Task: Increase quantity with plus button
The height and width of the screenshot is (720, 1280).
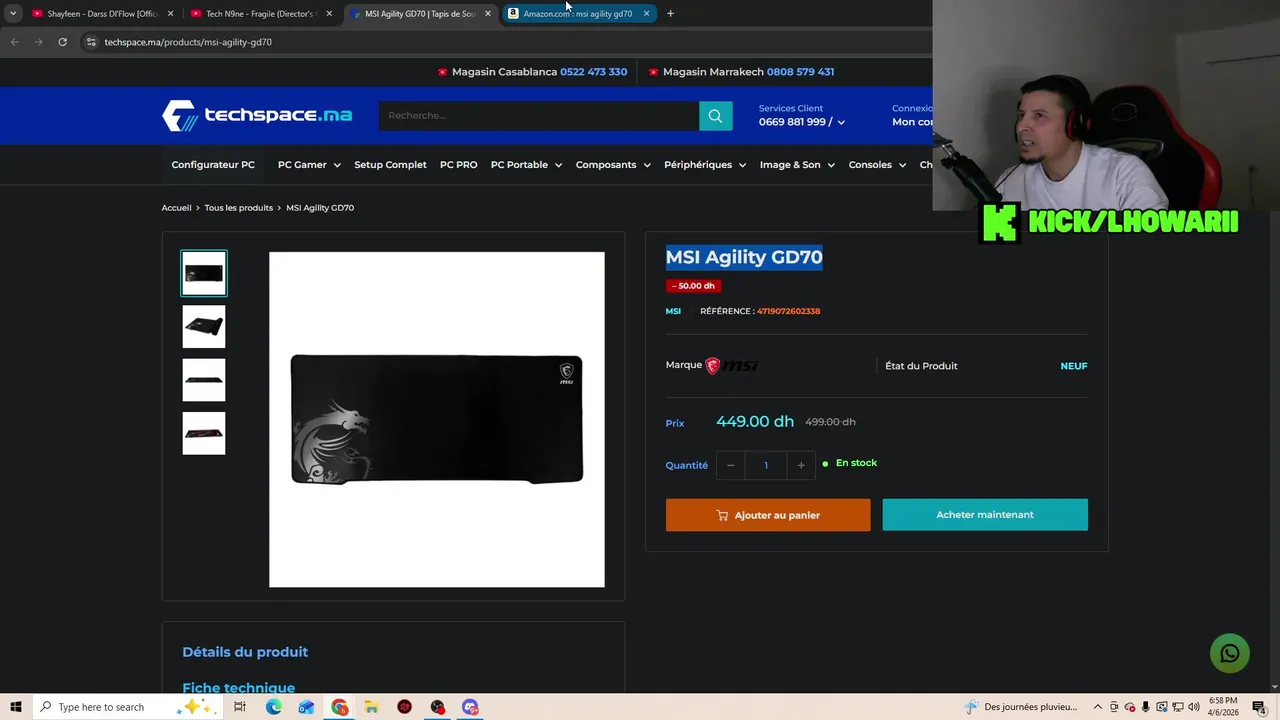Action: pos(801,465)
